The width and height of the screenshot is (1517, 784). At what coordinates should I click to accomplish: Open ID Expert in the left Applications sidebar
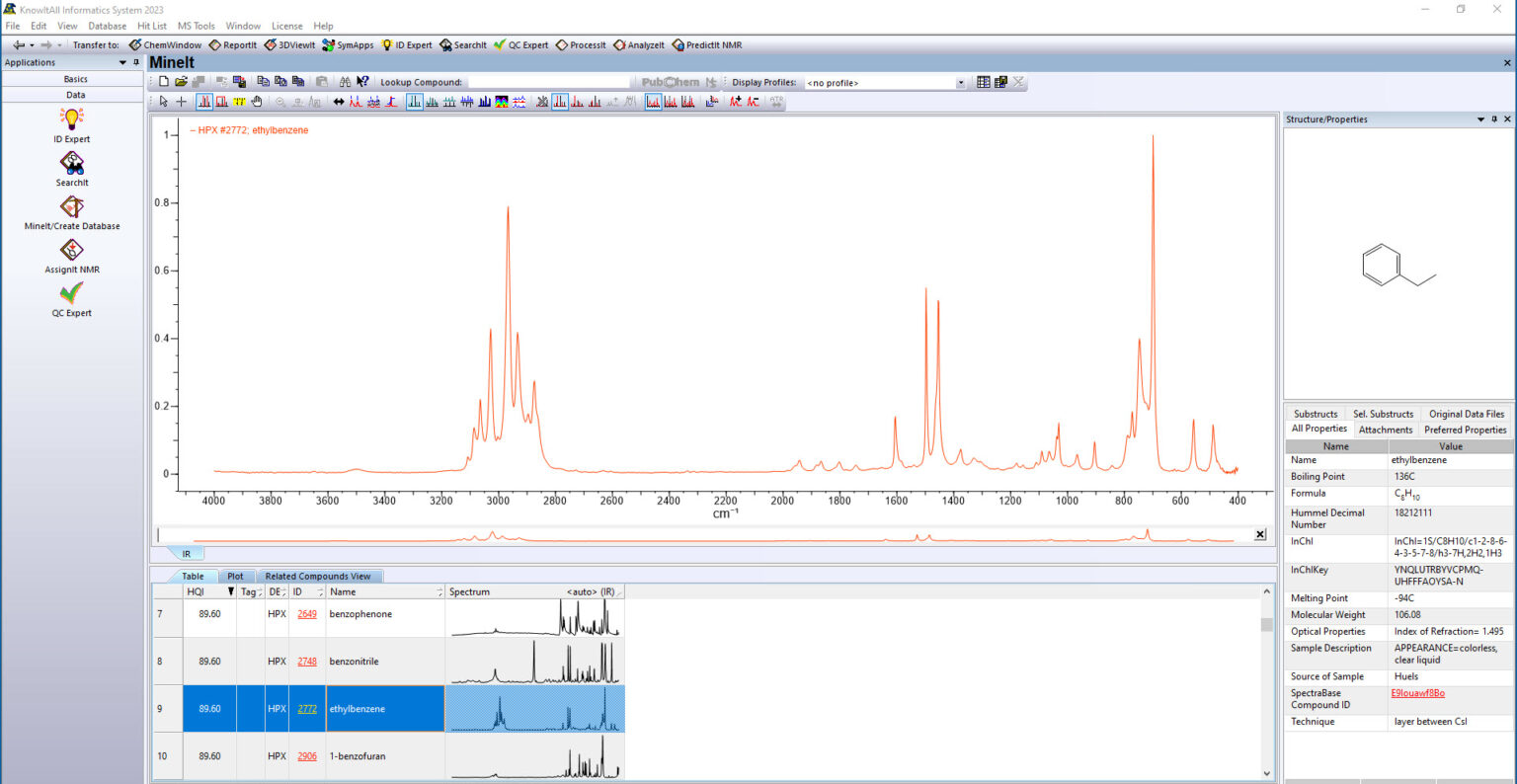(x=71, y=124)
